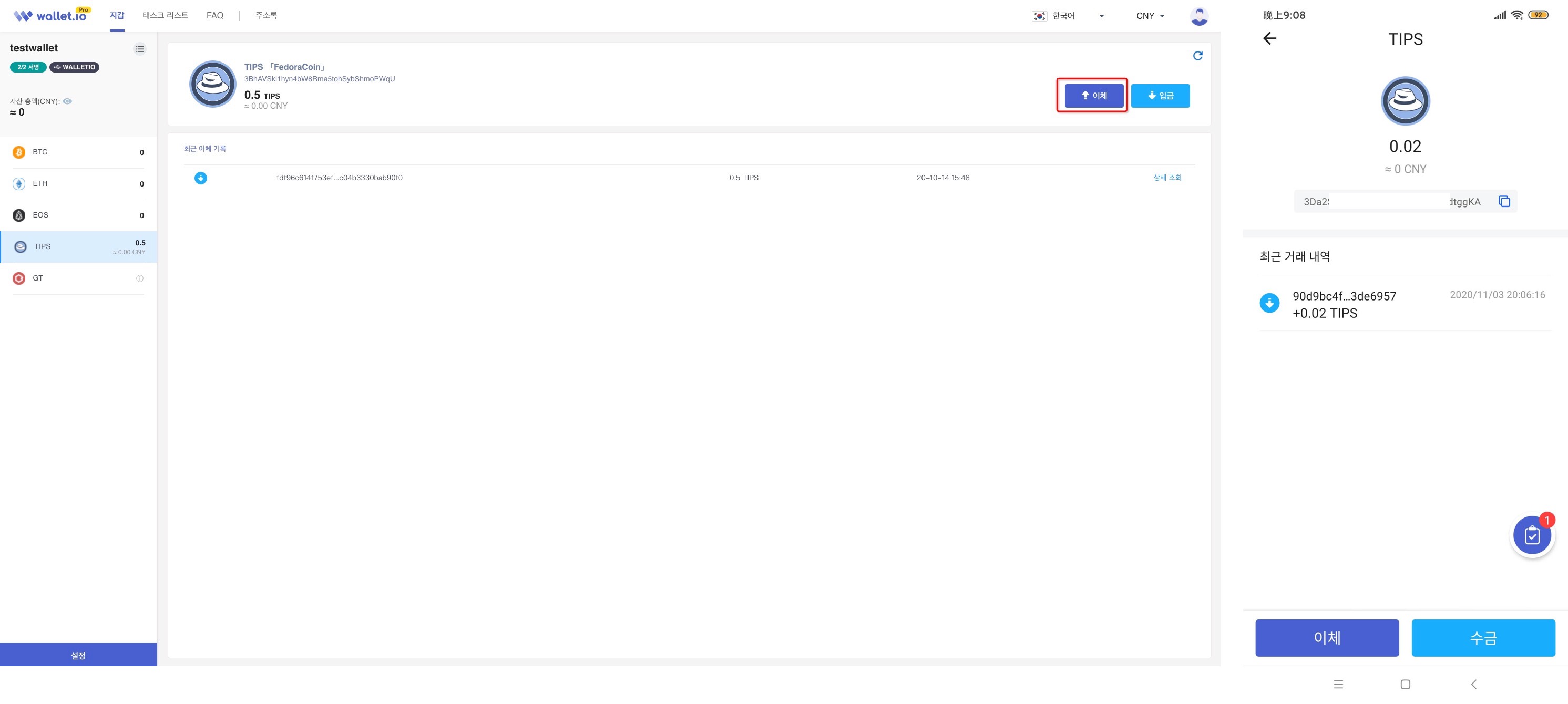Open the wallet list menu icon beside testwallet

pos(139,49)
